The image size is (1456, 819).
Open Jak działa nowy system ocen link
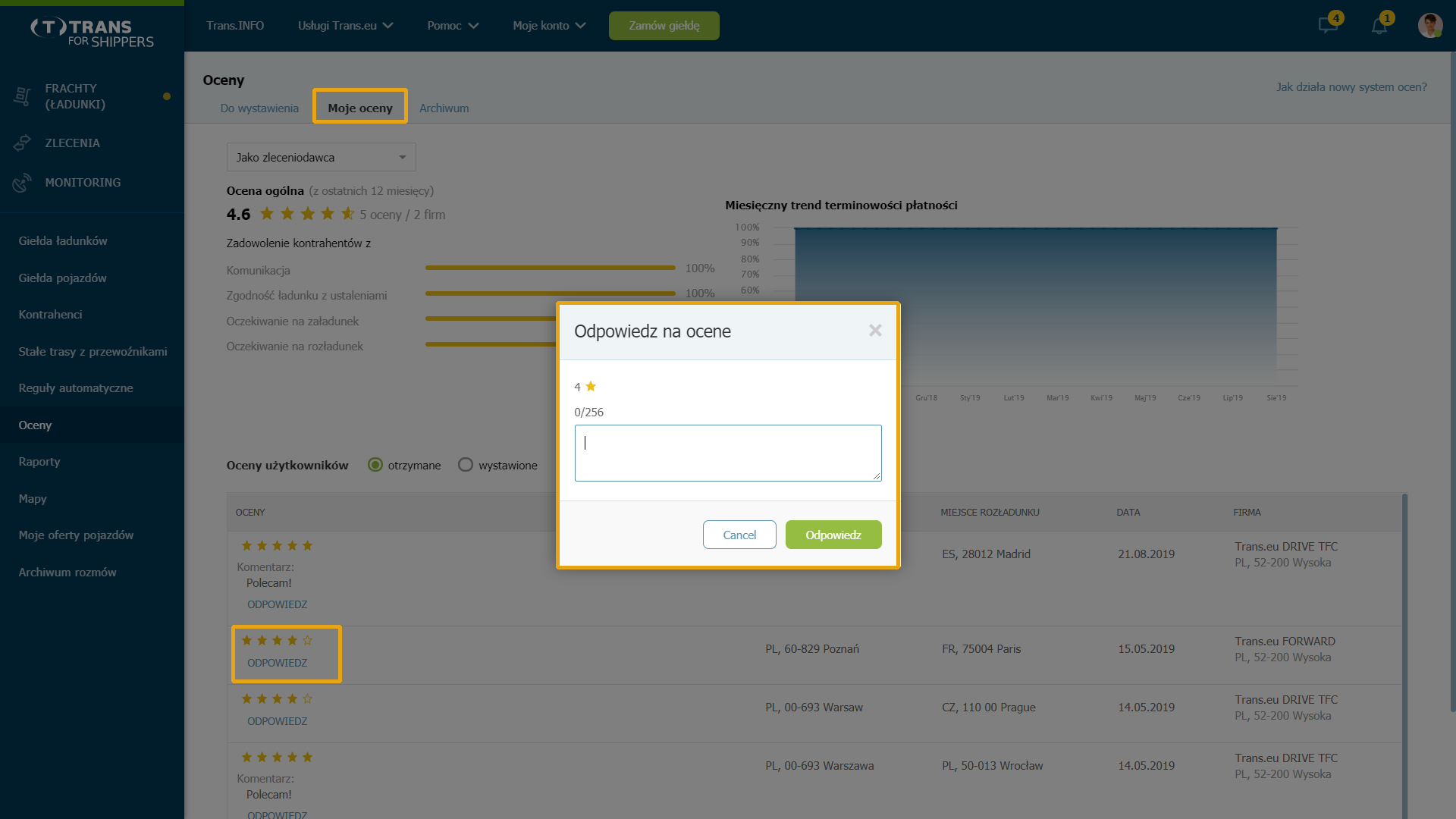(x=1351, y=87)
